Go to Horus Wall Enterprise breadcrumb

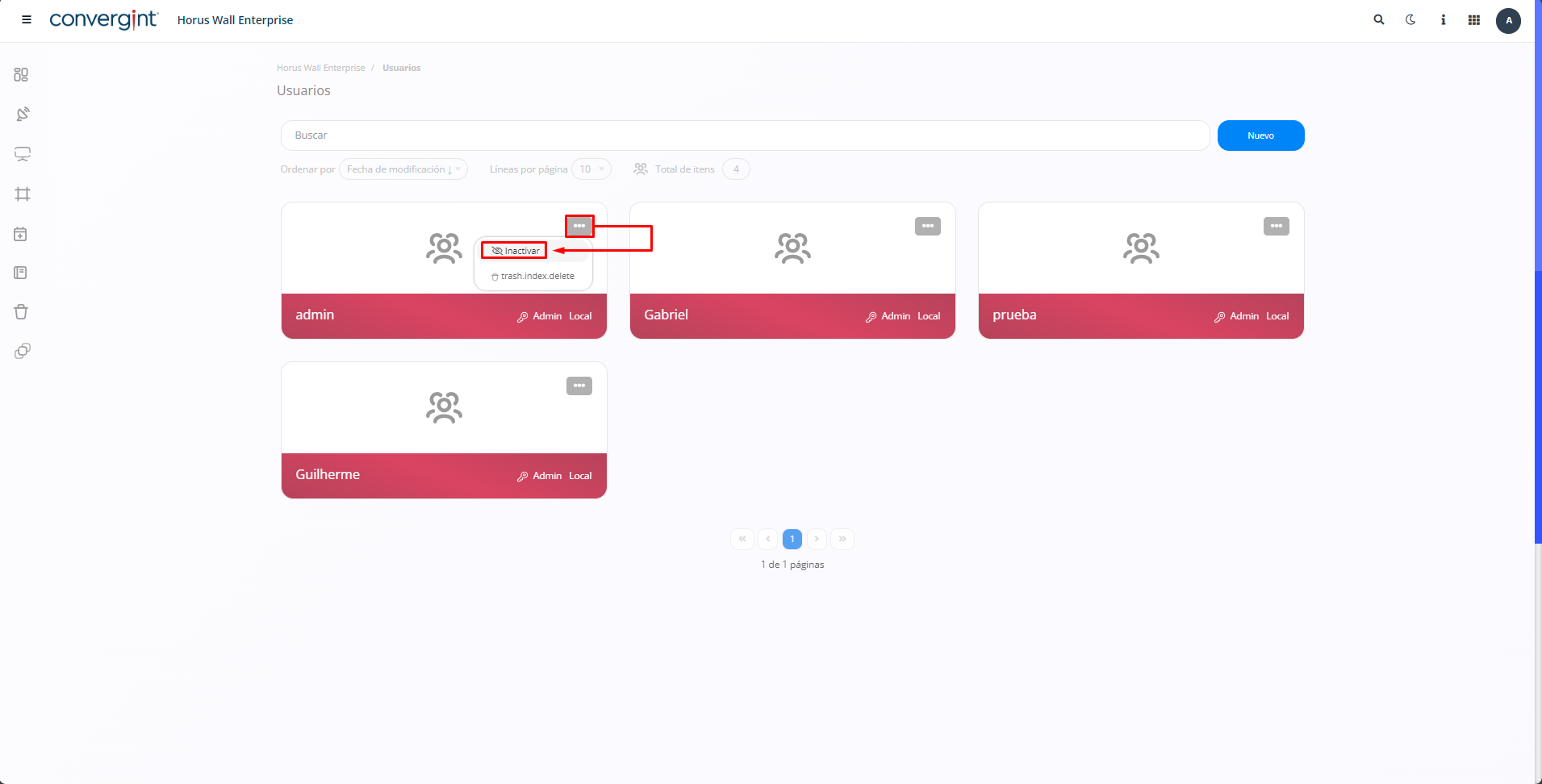tap(320, 68)
